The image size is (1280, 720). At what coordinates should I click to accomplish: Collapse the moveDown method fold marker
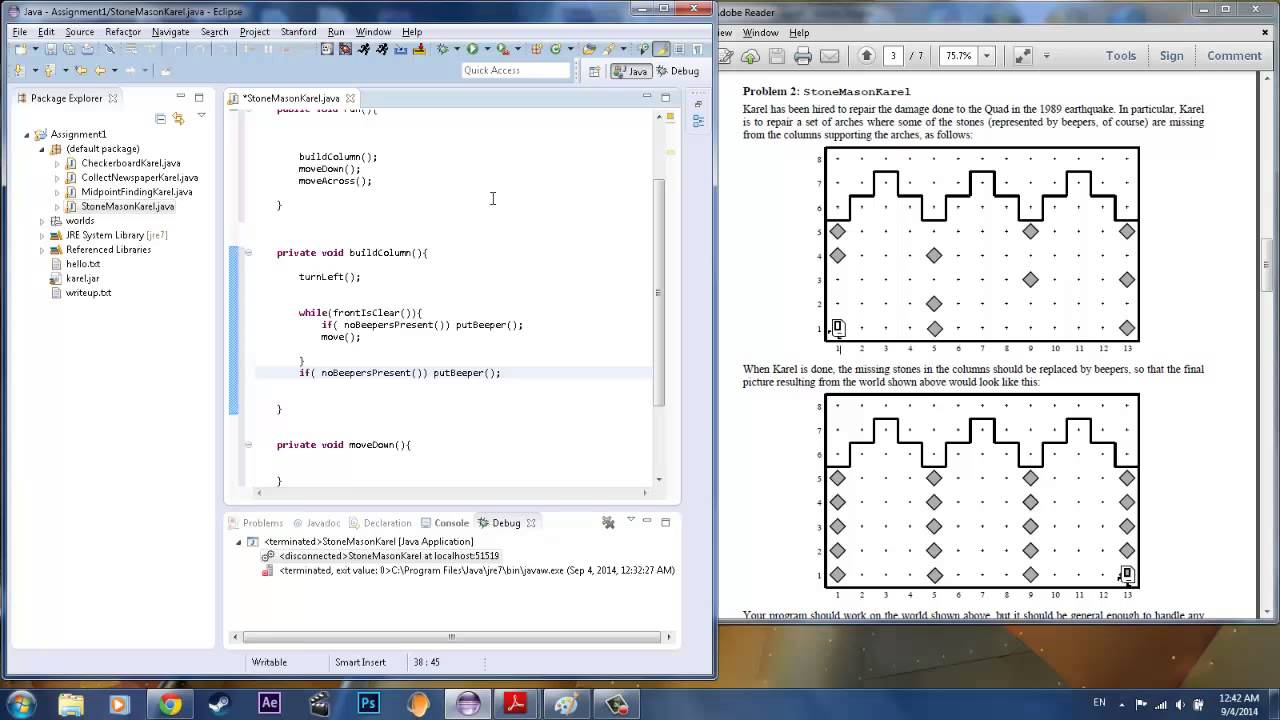click(x=248, y=445)
